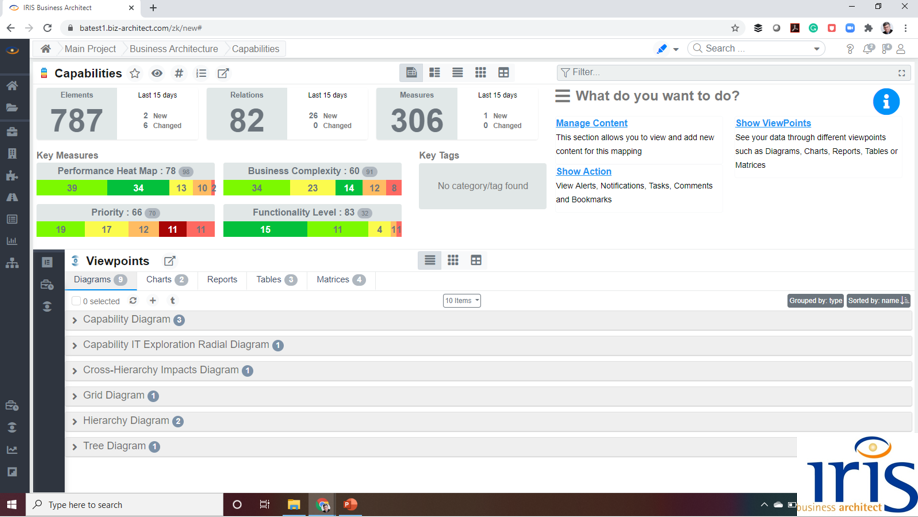Screen dimensions: 918x517
Task: Open the help question mark icon
Action: click(850, 49)
